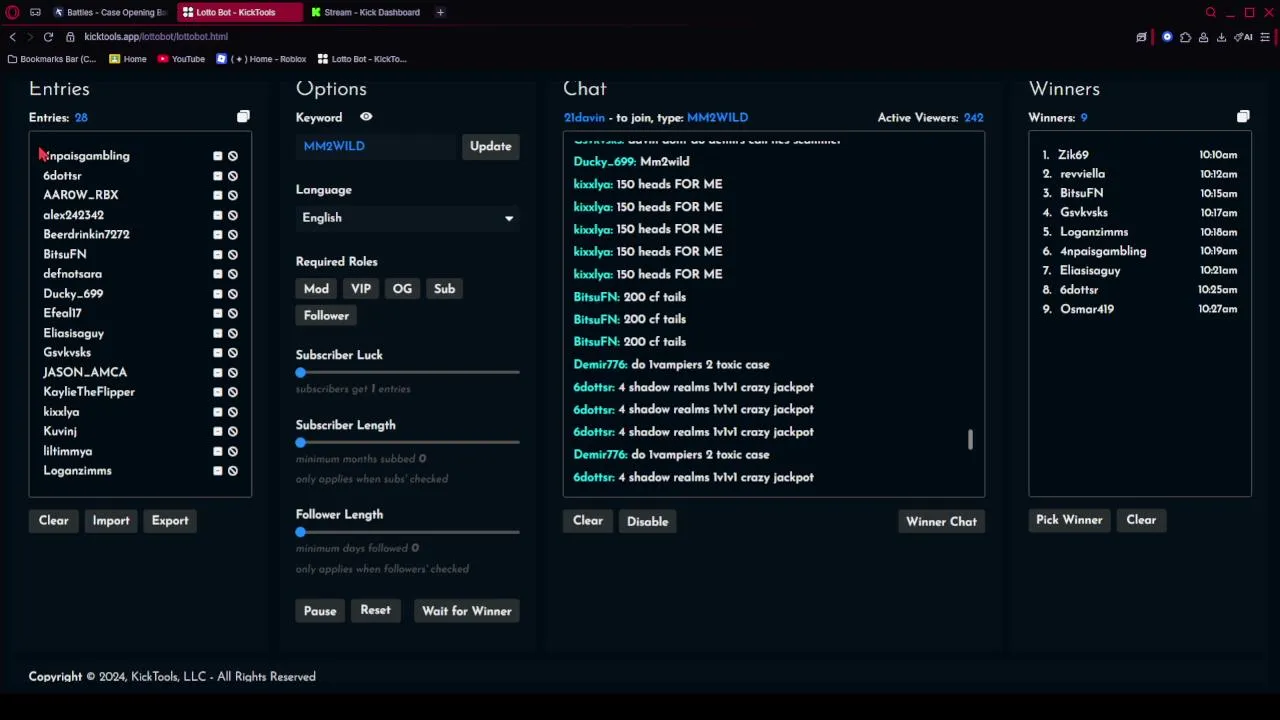Clear the winners list

[x=1141, y=520]
